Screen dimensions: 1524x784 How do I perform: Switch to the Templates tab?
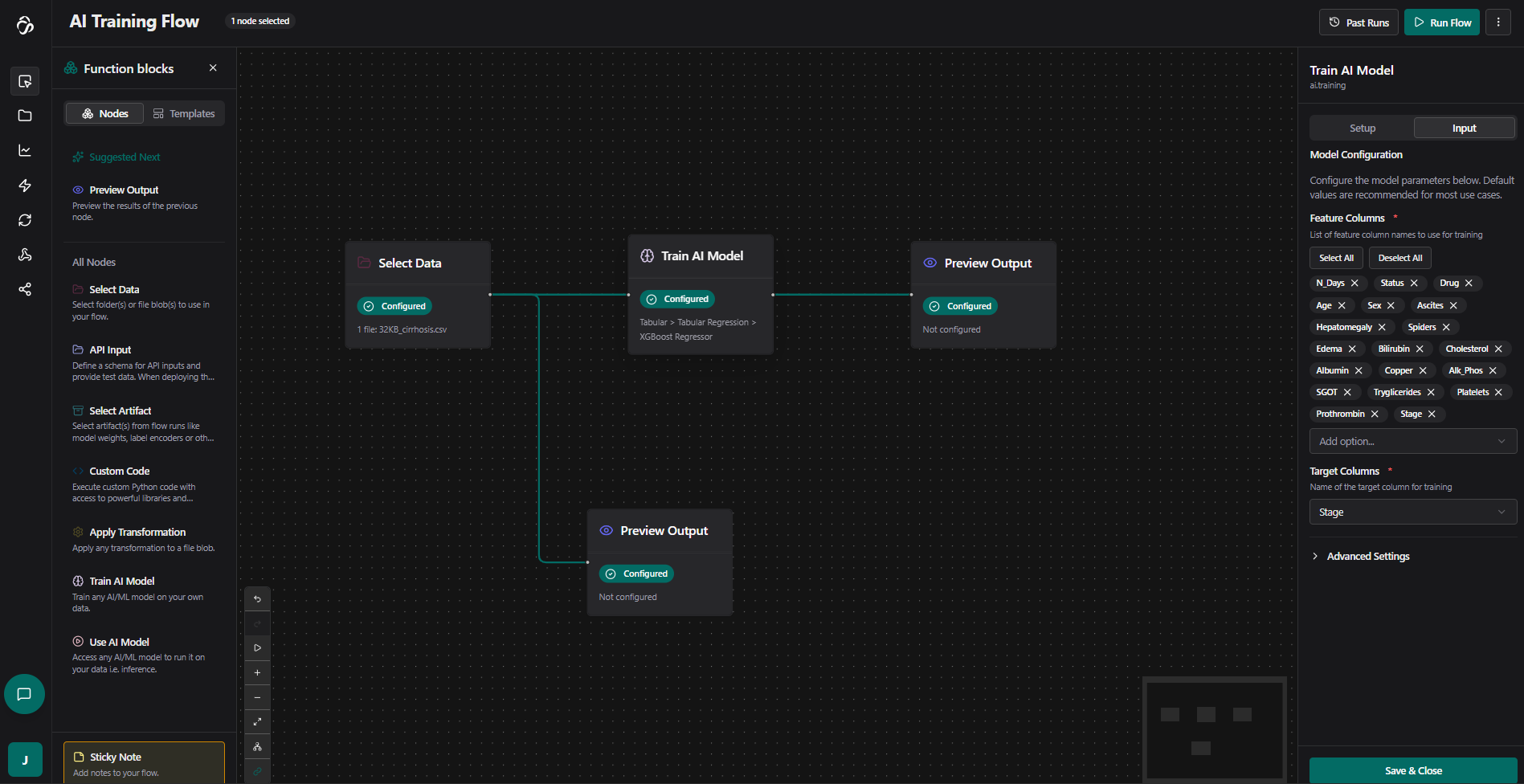click(184, 114)
